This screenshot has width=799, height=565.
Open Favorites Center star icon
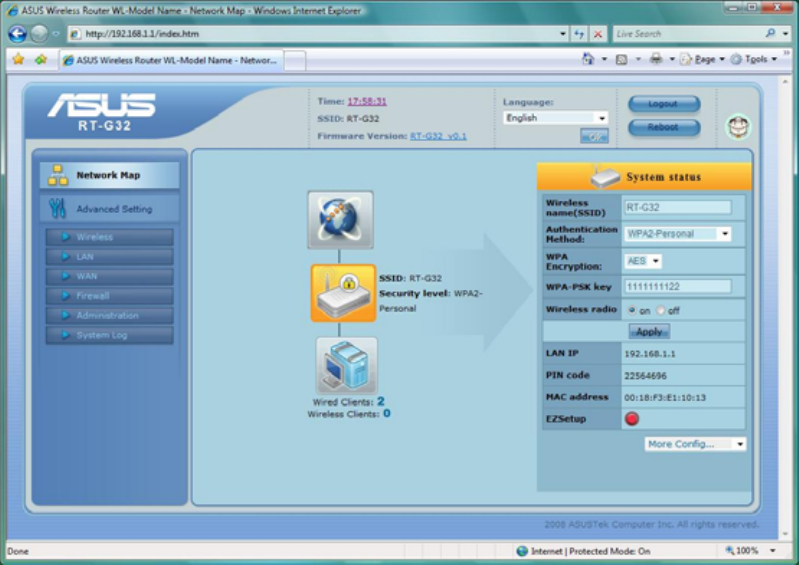18,60
